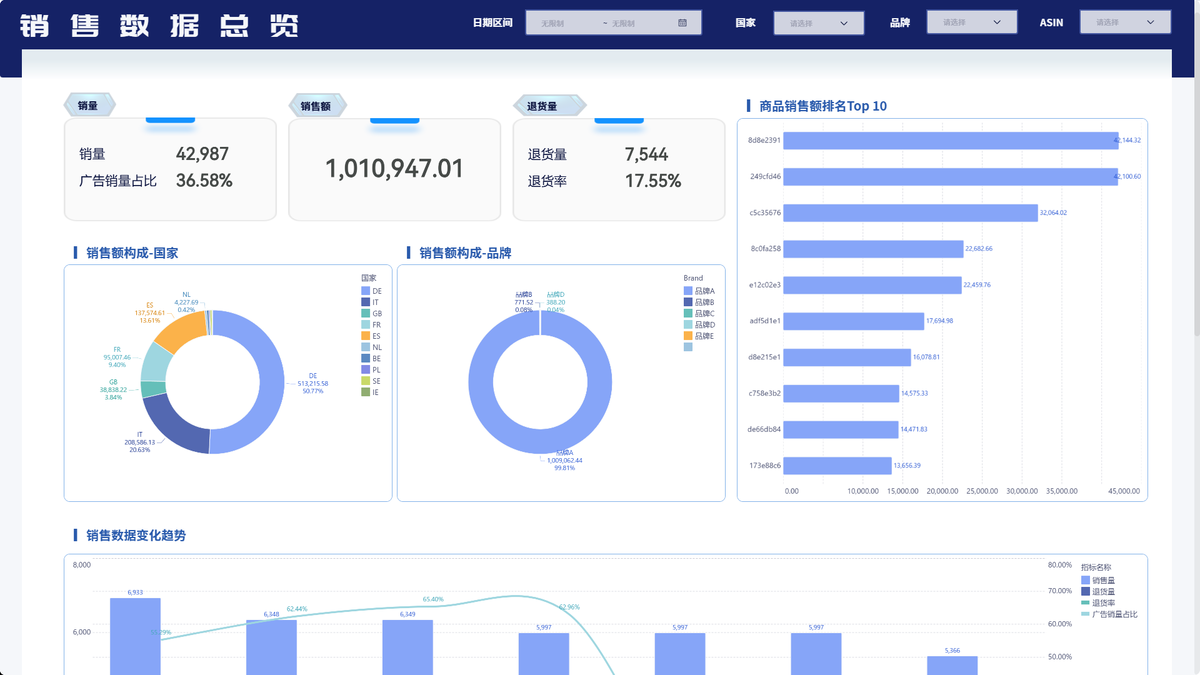Open the 国家 filter dropdown
Image resolution: width=1200 pixels, height=675 pixels.
(x=818, y=22)
